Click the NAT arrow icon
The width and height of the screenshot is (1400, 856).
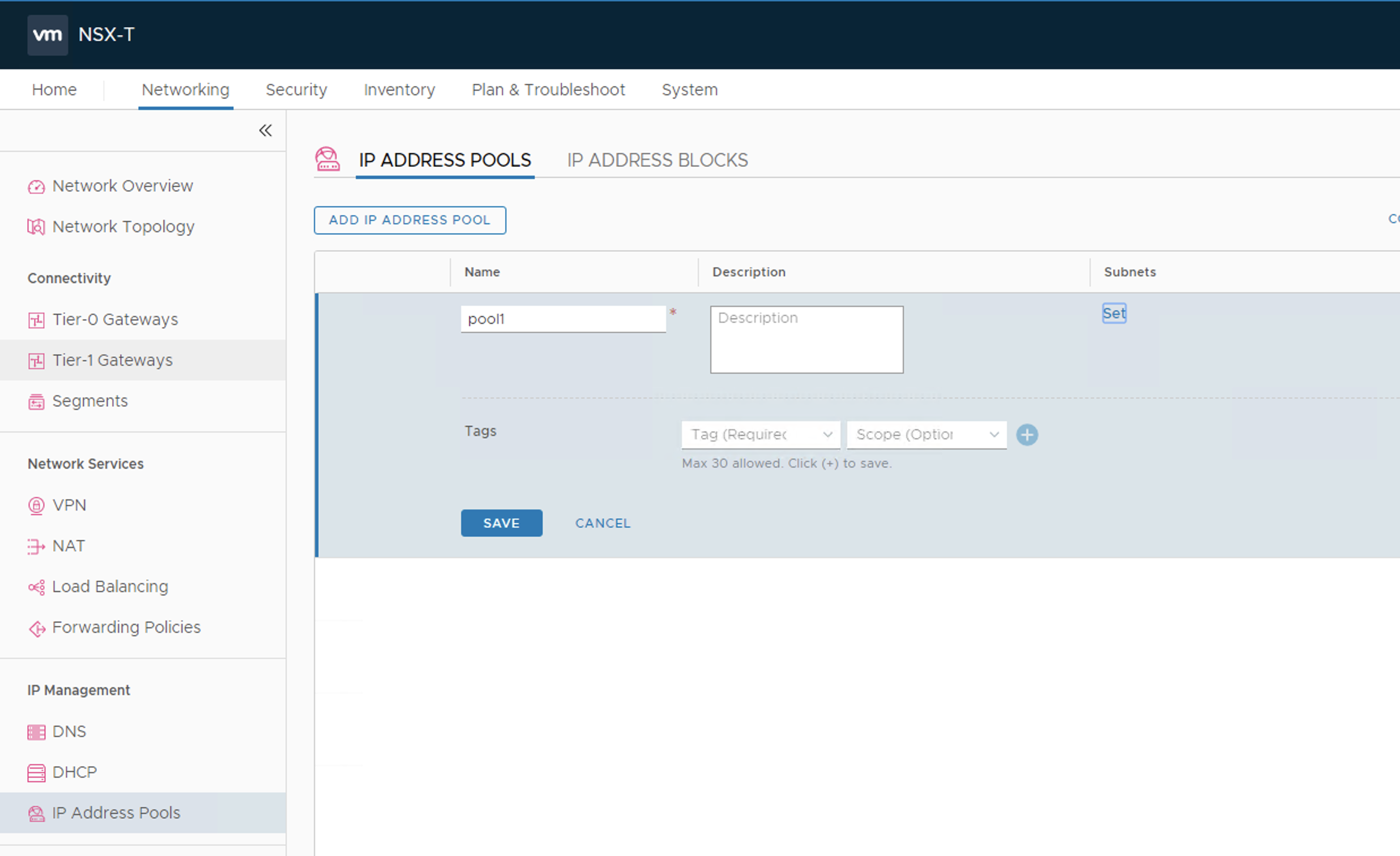[36, 546]
